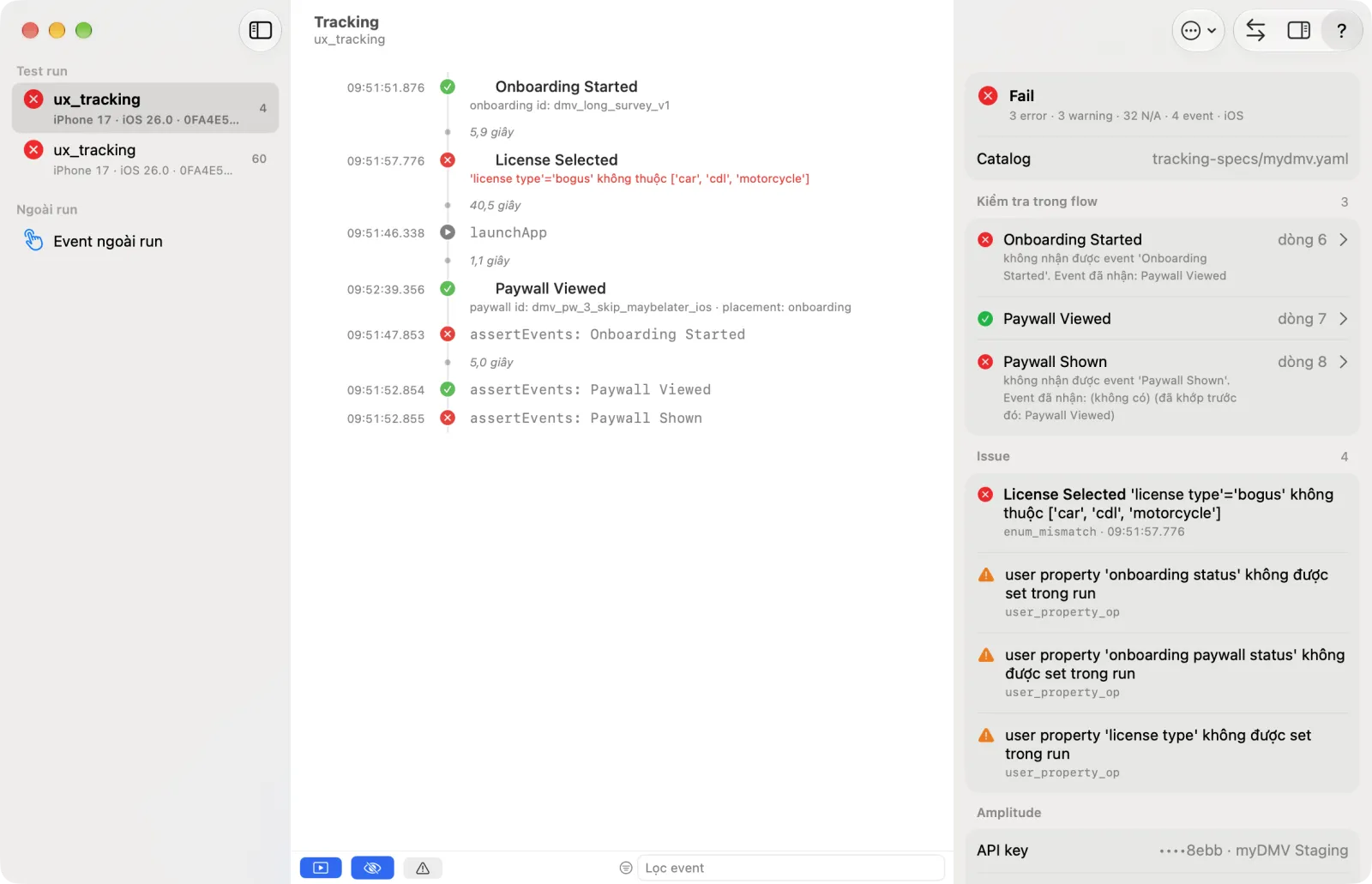The width and height of the screenshot is (1372, 884).
Task: Click the hand-tap icon next to Event ngoài run
Action: point(33,240)
